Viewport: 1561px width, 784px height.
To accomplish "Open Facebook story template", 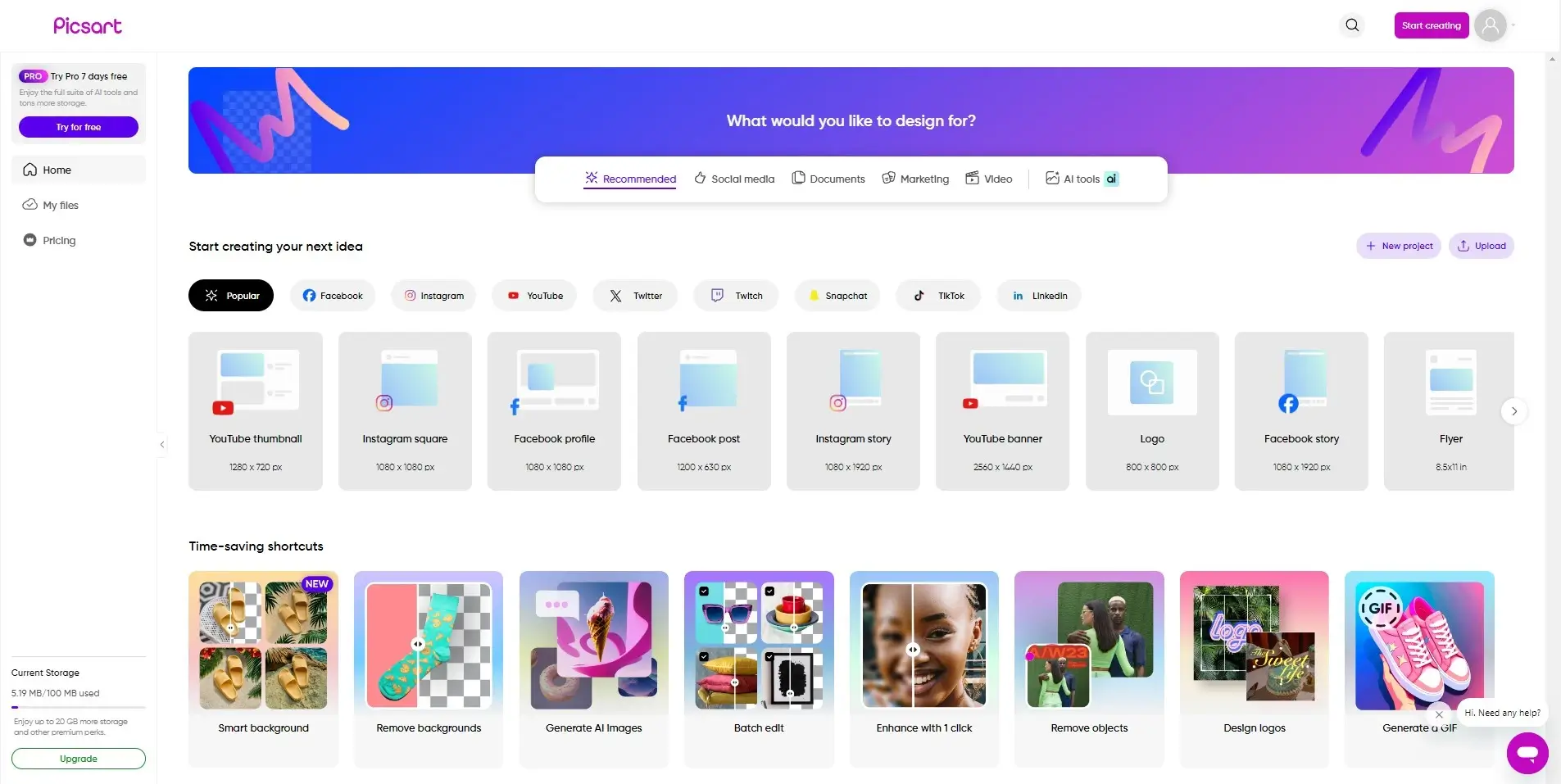I will tap(1301, 411).
